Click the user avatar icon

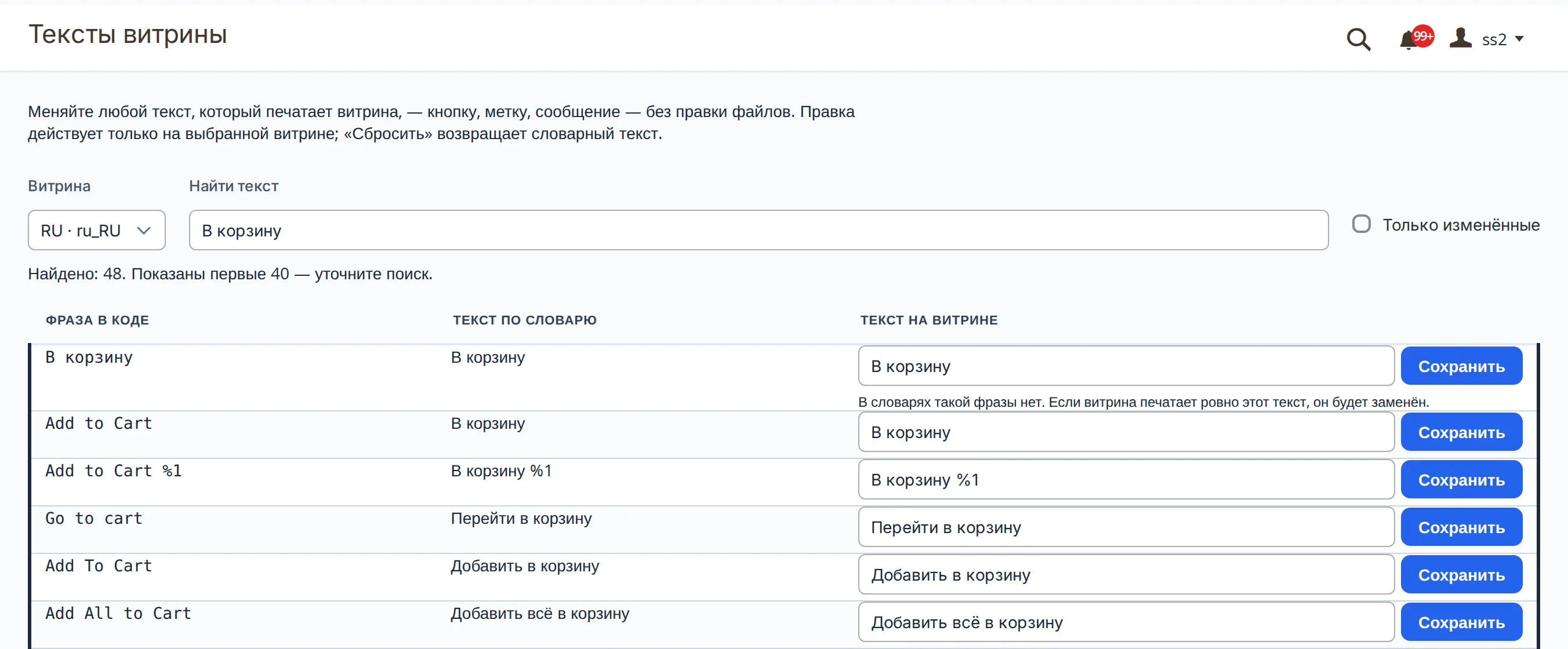click(x=1460, y=38)
